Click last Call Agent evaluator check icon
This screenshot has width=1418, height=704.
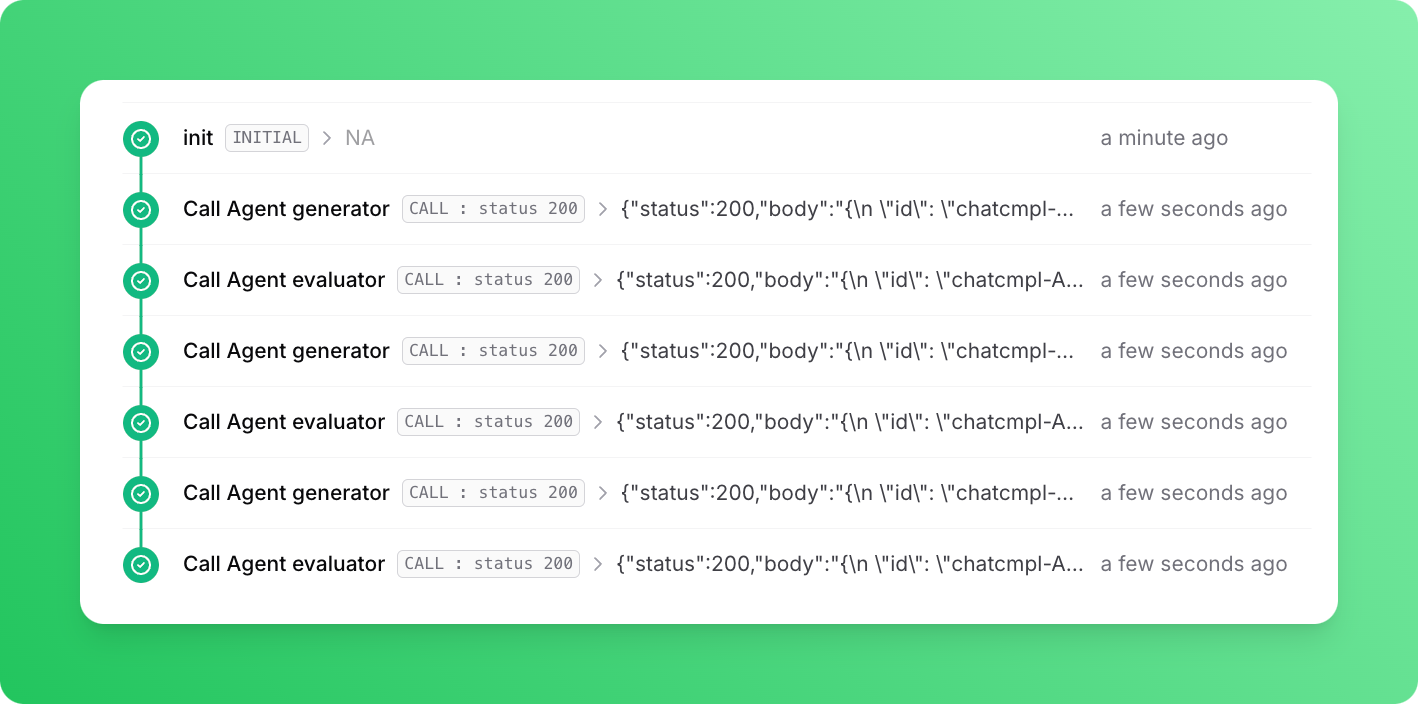pyautogui.click(x=141, y=564)
